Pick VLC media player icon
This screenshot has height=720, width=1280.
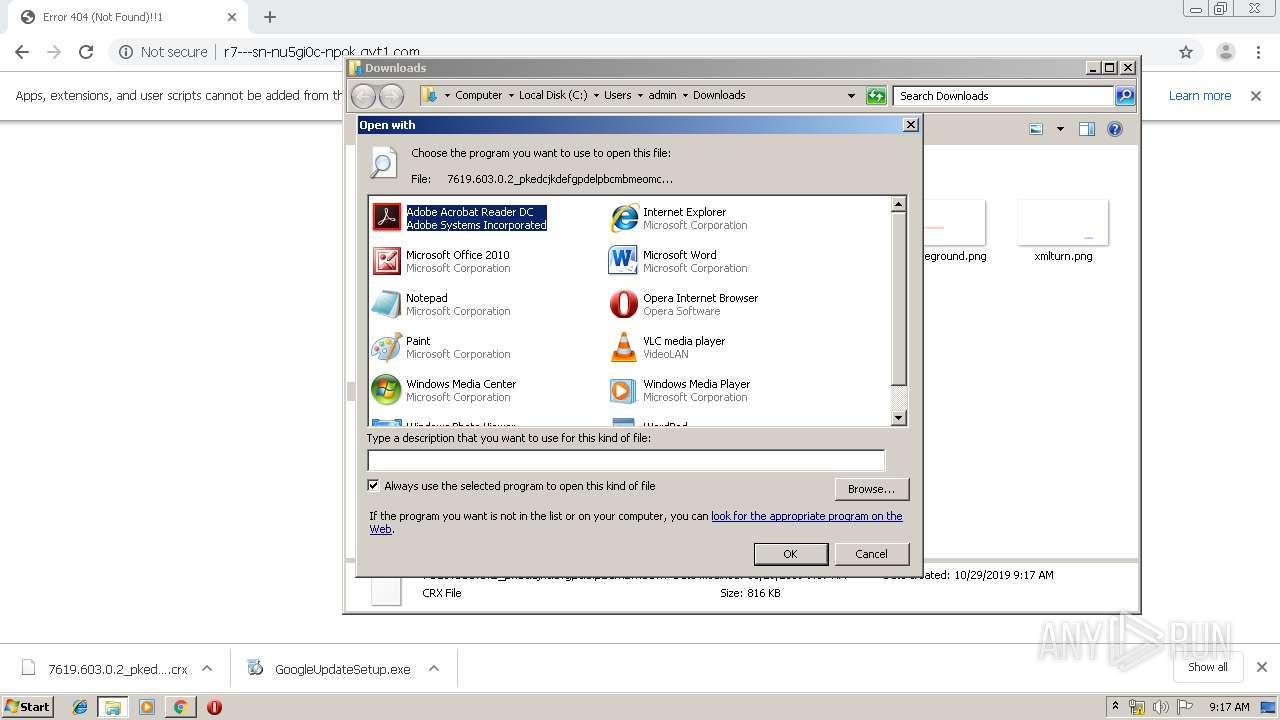point(624,347)
